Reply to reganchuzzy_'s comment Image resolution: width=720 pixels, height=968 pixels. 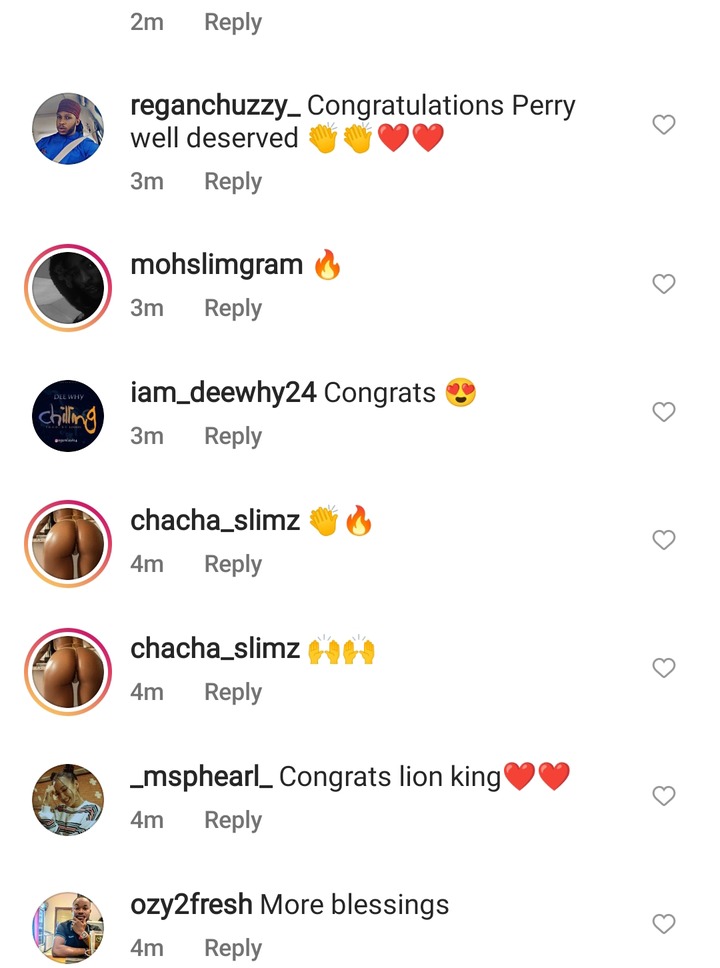233,181
